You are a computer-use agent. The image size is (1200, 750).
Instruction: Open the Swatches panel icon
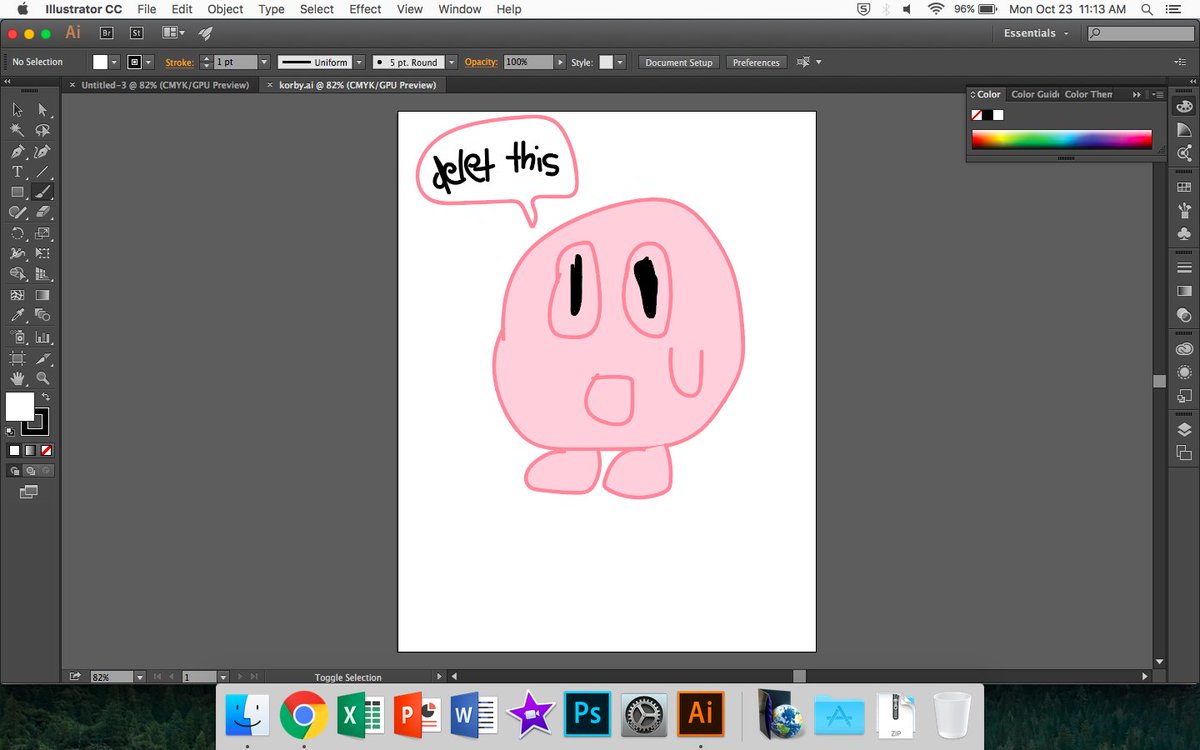(1184, 187)
